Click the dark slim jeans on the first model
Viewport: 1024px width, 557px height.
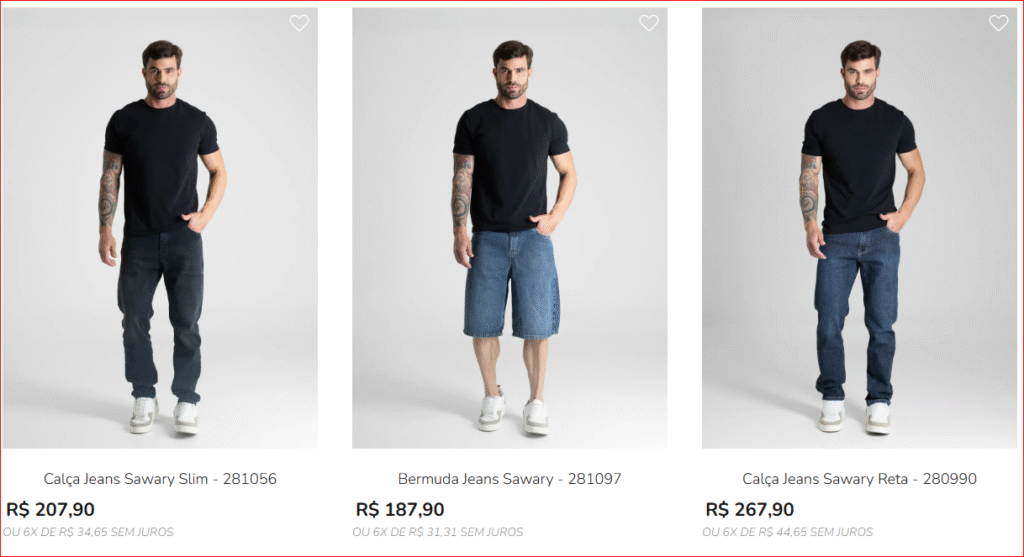click(x=160, y=310)
